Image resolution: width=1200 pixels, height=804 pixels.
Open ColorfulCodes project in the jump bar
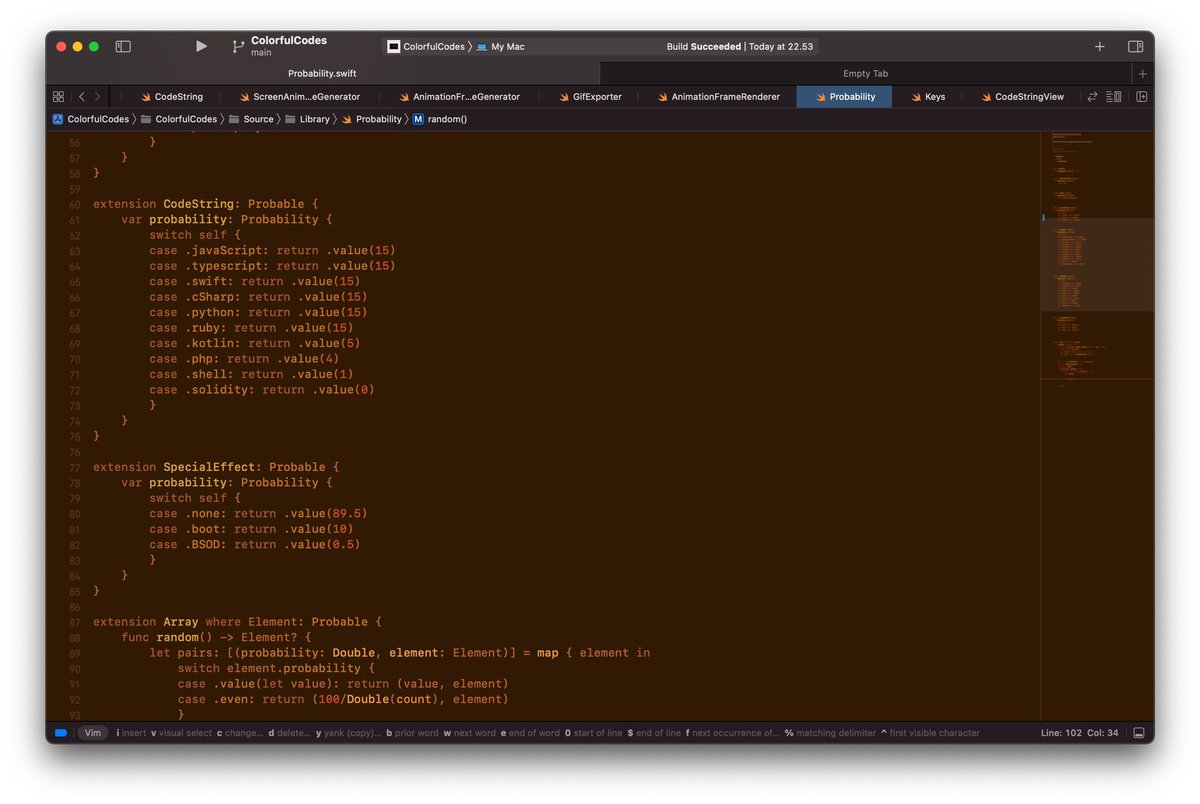[x=90, y=119]
